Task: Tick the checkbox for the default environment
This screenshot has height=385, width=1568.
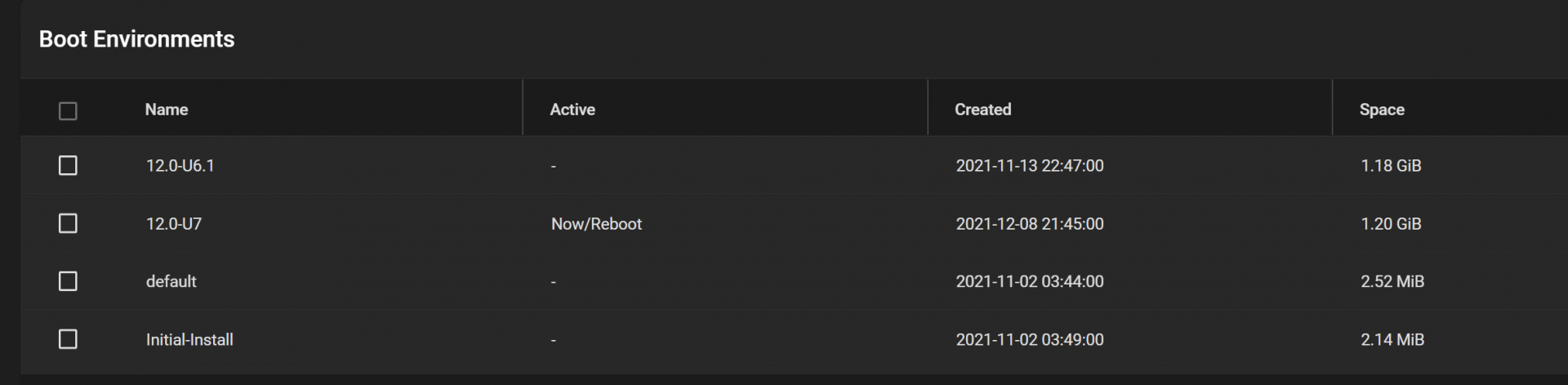Action: tap(68, 281)
